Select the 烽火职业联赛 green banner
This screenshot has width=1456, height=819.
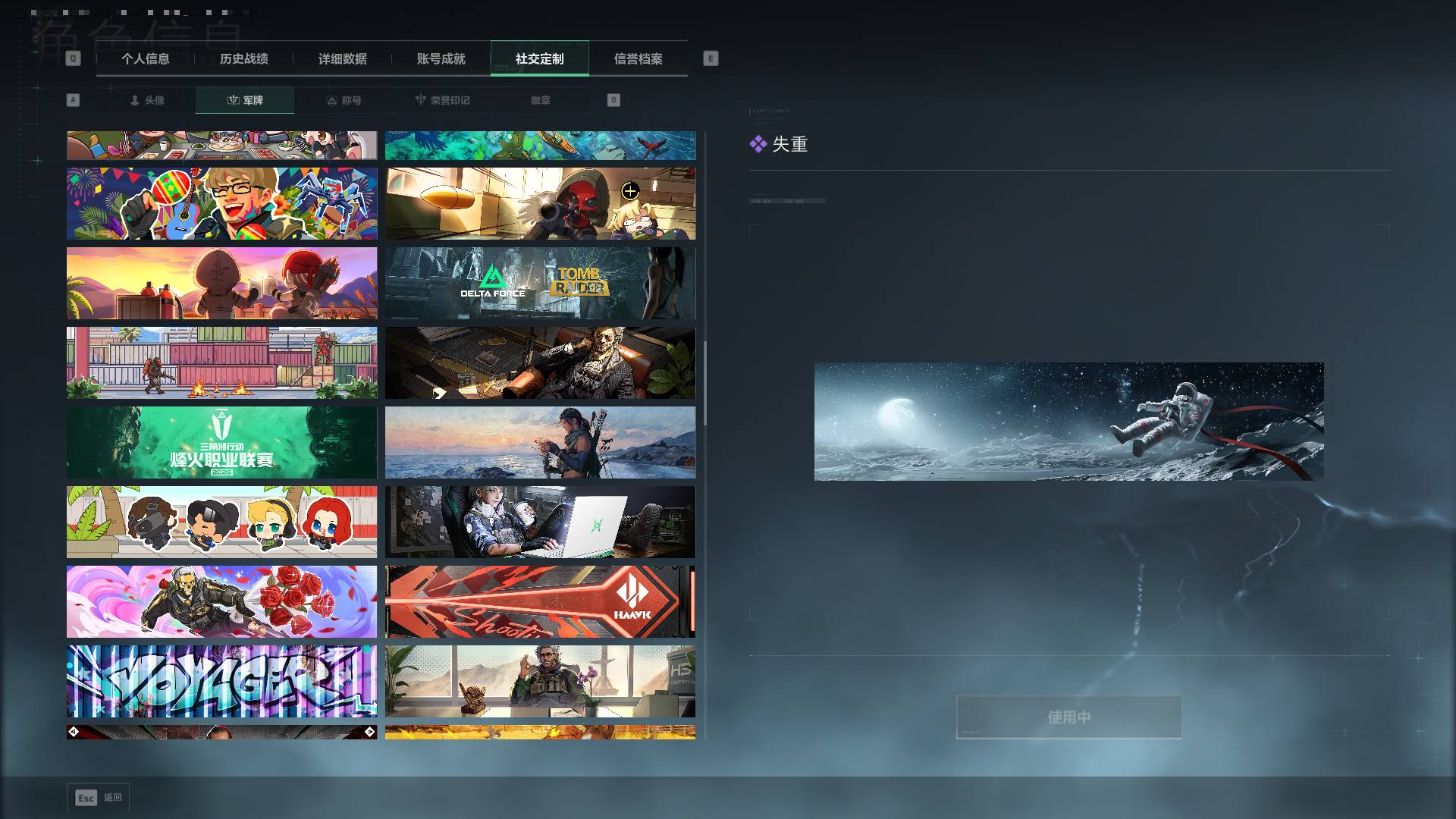click(221, 442)
